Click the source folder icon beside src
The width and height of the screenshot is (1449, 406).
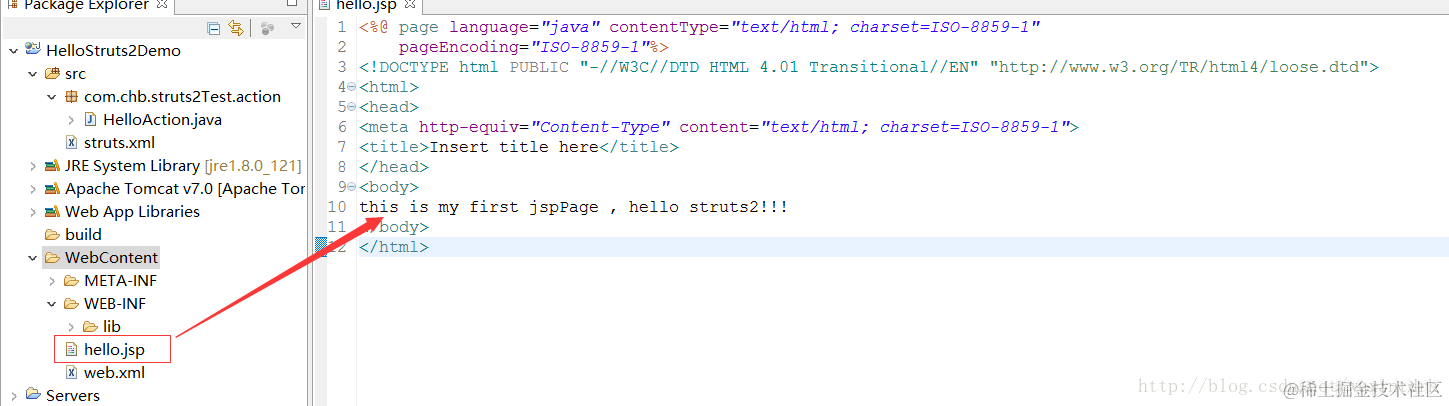point(53,73)
